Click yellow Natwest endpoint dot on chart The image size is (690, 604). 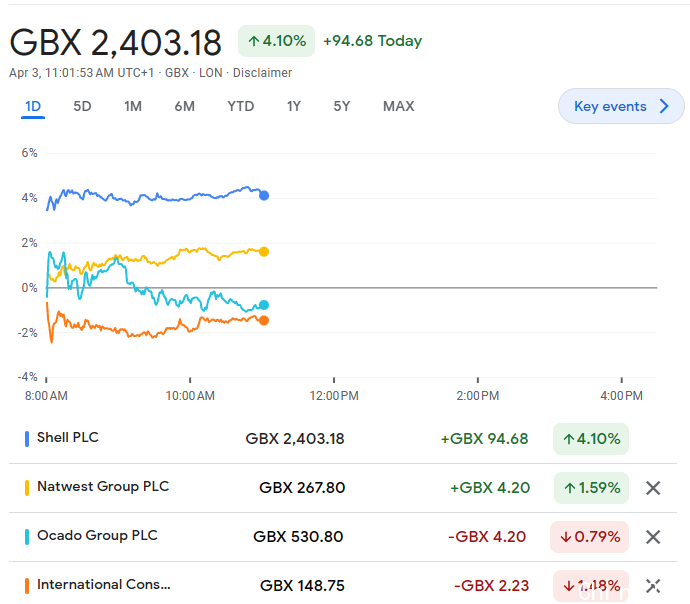264,252
